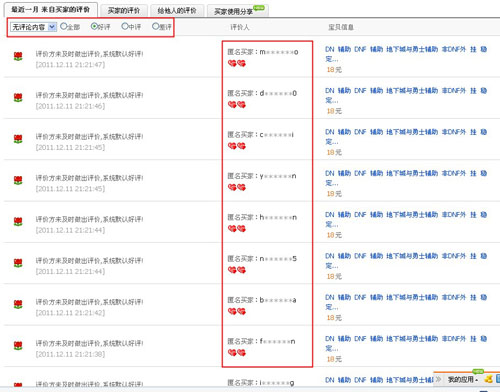The width and height of the screenshot is (500, 392).
Task: Open the product link in buyer d******0's row
Action: click(406, 95)
